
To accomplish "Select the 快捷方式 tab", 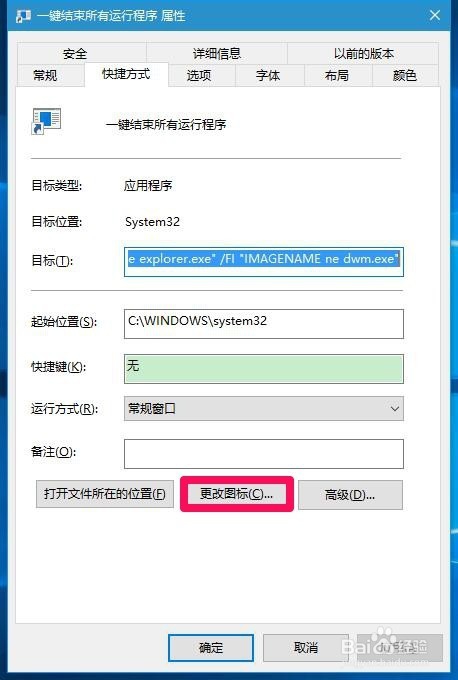I will [x=126, y=74].
